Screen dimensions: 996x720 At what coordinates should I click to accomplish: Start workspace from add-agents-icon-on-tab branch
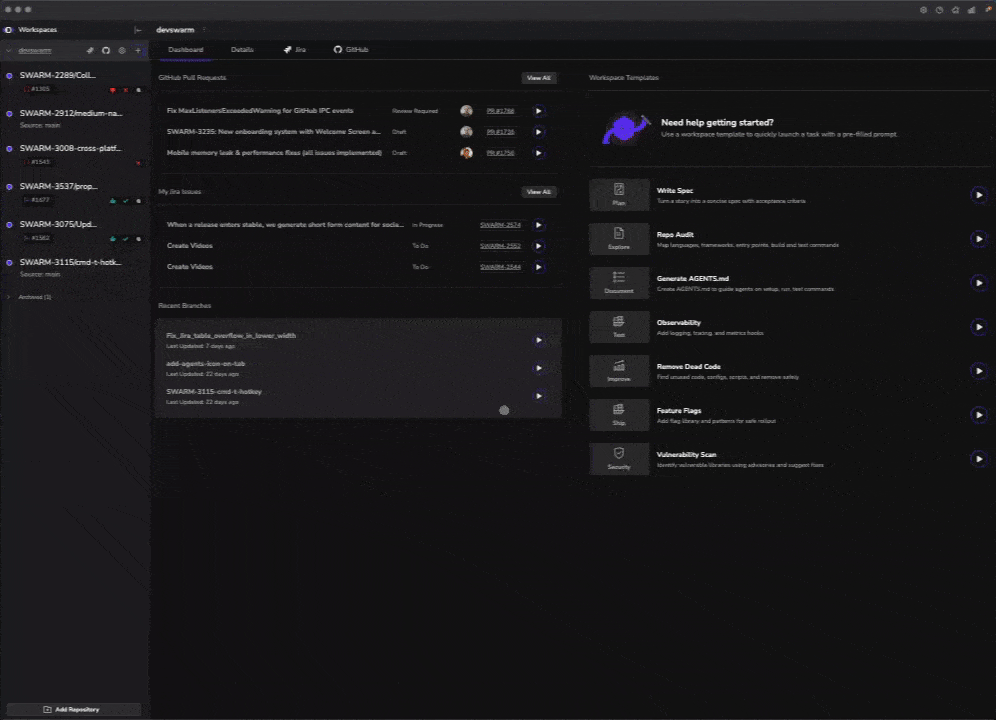[539, 368]
